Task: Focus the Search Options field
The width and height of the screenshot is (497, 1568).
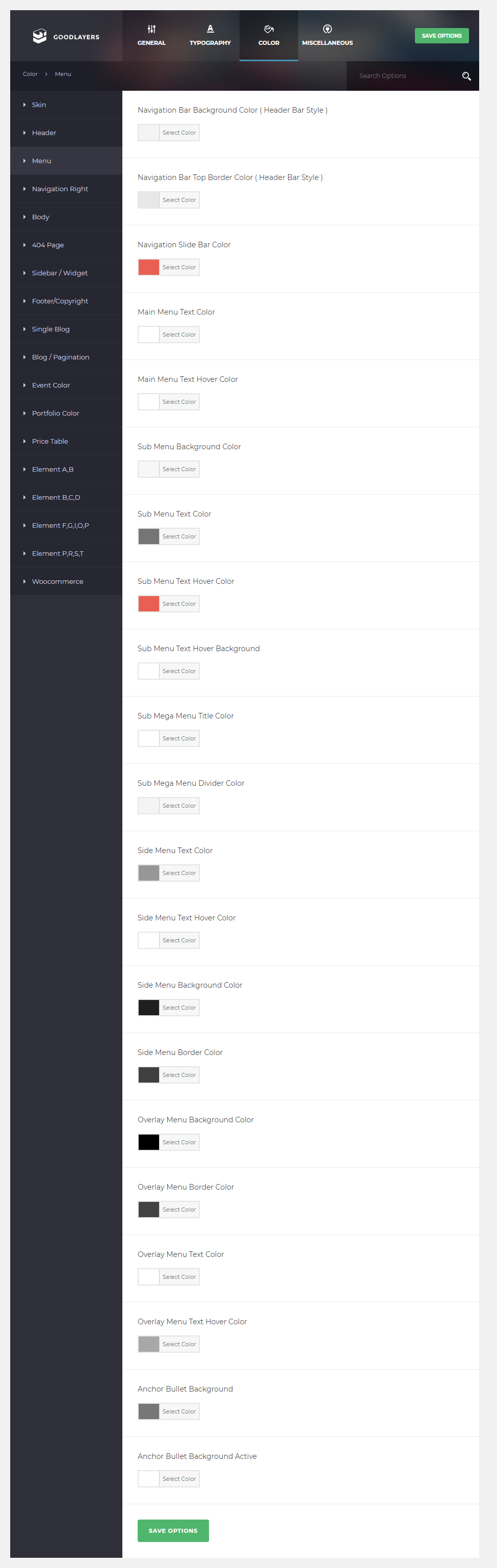Action: pyautogui.click(x=408, y=76)
